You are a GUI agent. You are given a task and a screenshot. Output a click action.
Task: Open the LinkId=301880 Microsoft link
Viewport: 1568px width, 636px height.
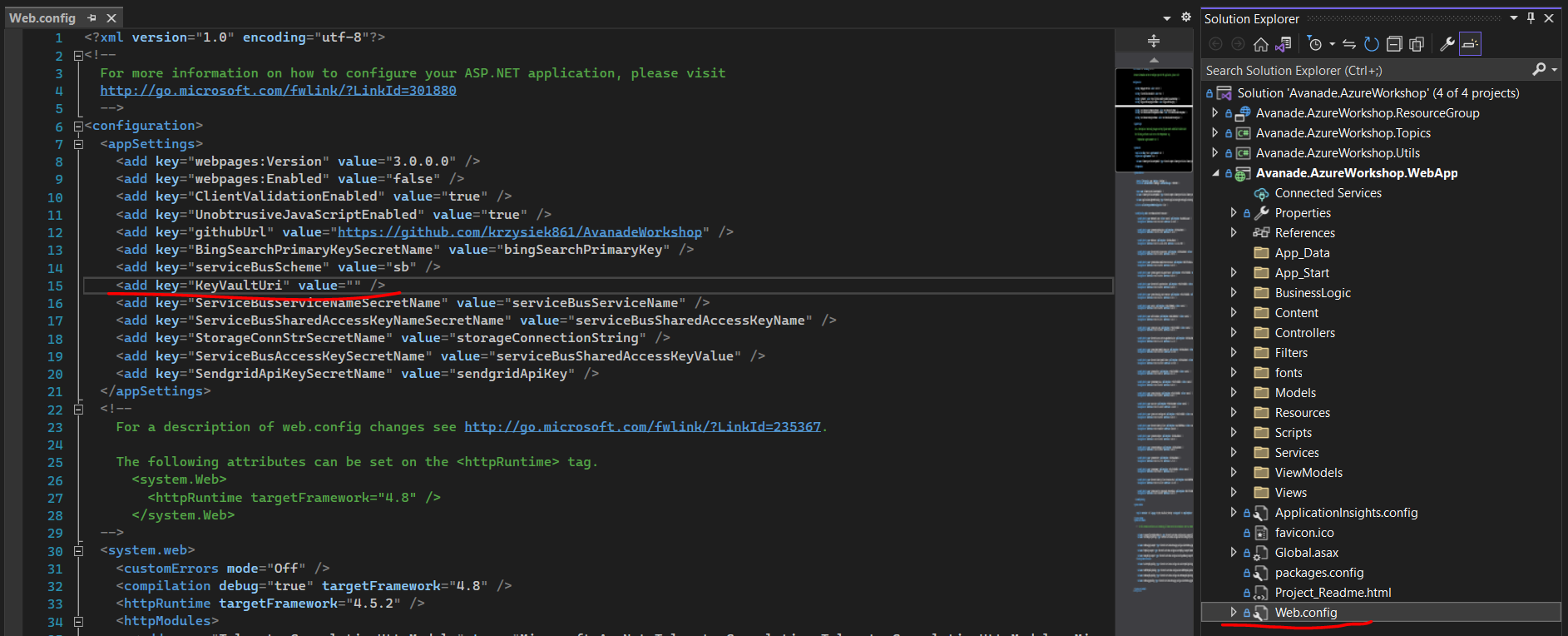tap(278, 91)
